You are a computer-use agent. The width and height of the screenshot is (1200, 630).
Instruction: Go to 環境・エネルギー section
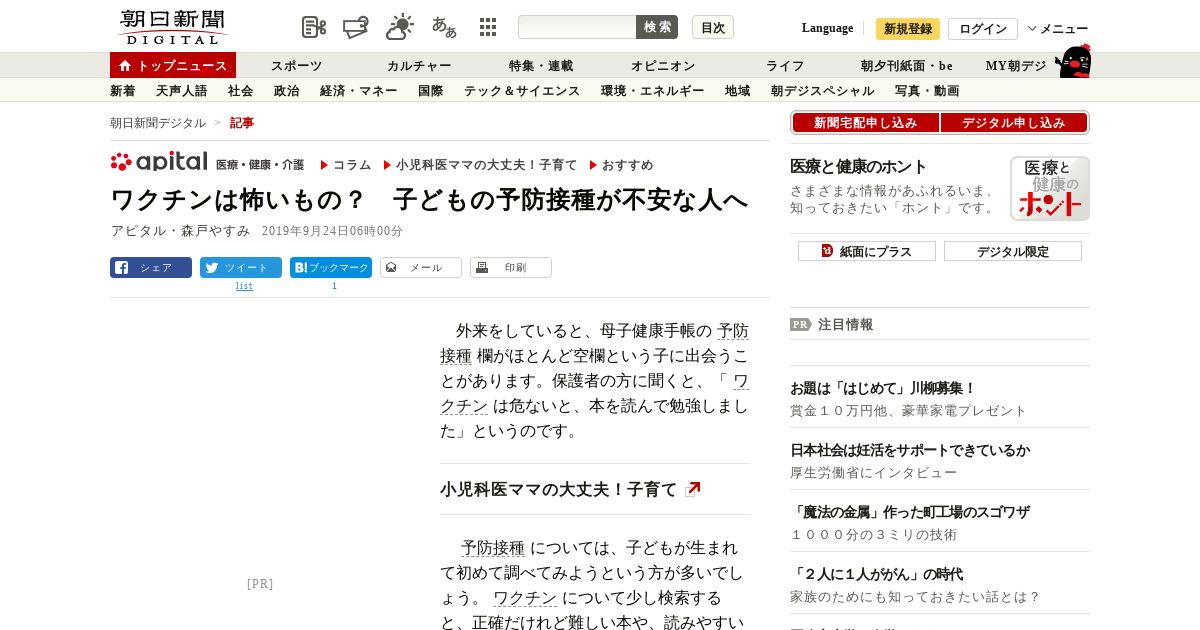pos(653,91)
